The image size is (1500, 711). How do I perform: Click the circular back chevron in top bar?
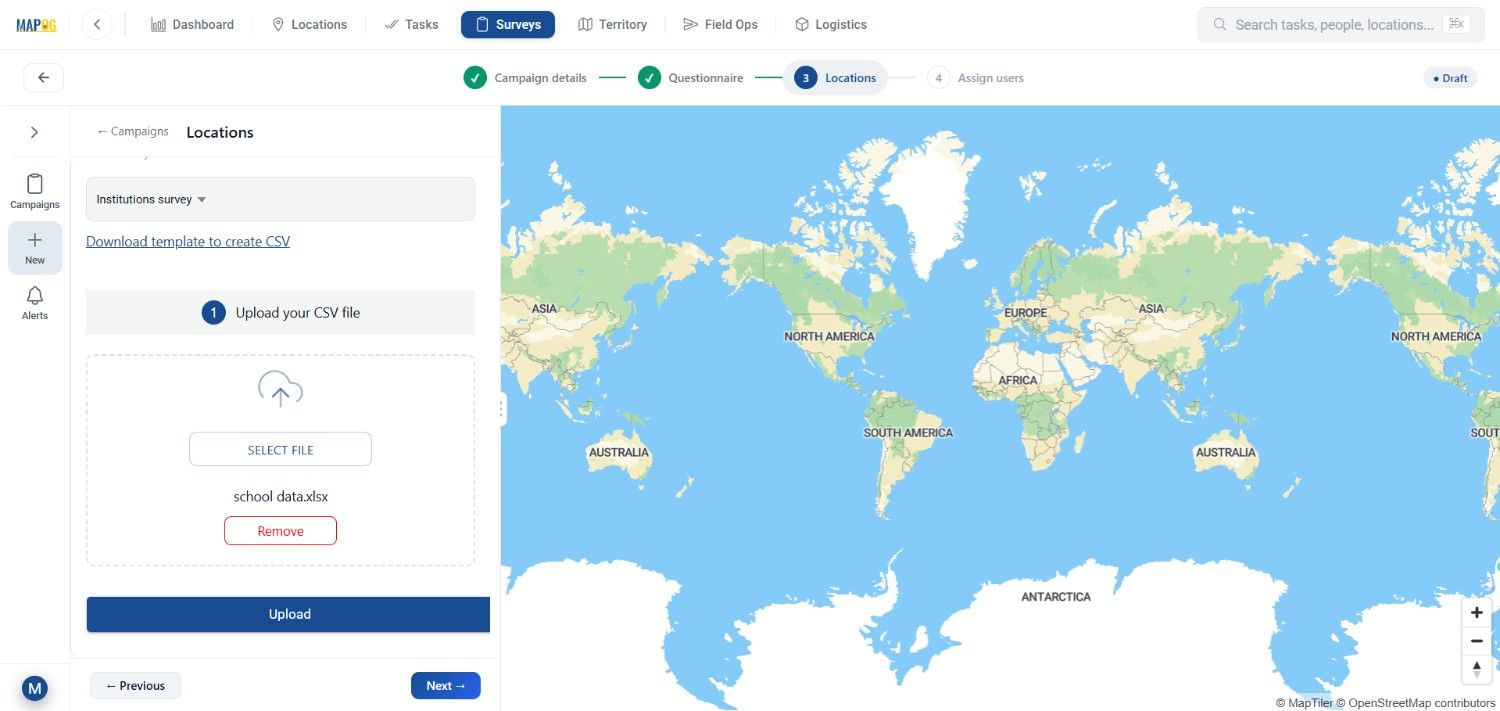click(97, 24)
